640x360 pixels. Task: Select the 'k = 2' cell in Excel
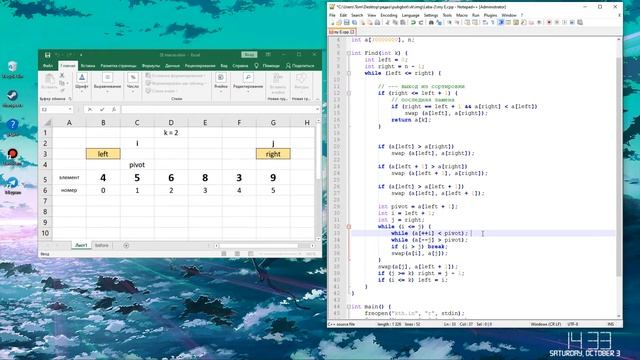171,133
